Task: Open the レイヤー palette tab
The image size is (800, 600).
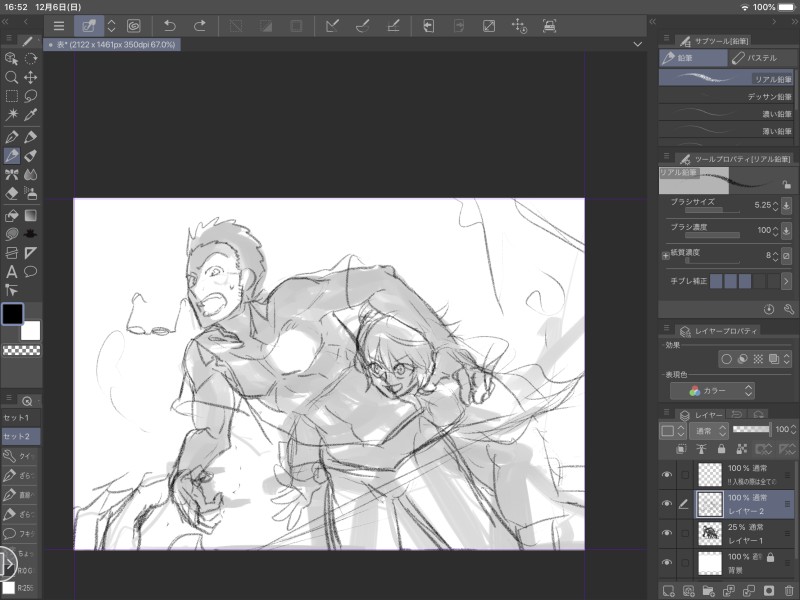Action: [702, 415]
